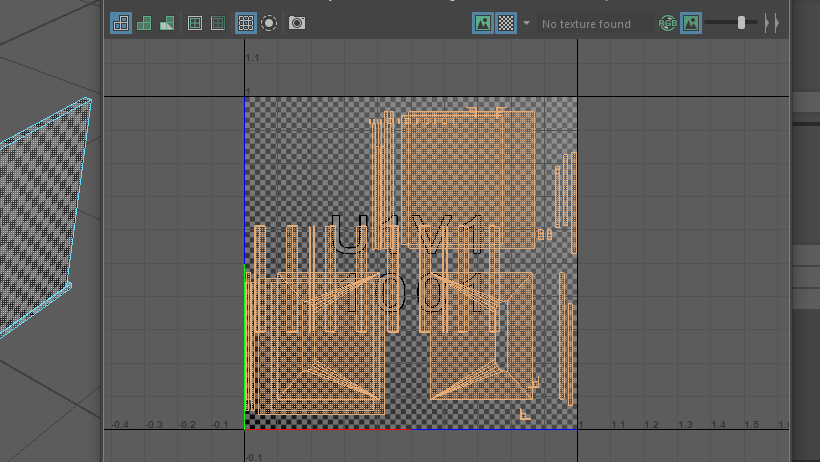This screenshot has width=820, height=462.
Task: Open the texture list dropdown arrow
Action: pos(527,22)
